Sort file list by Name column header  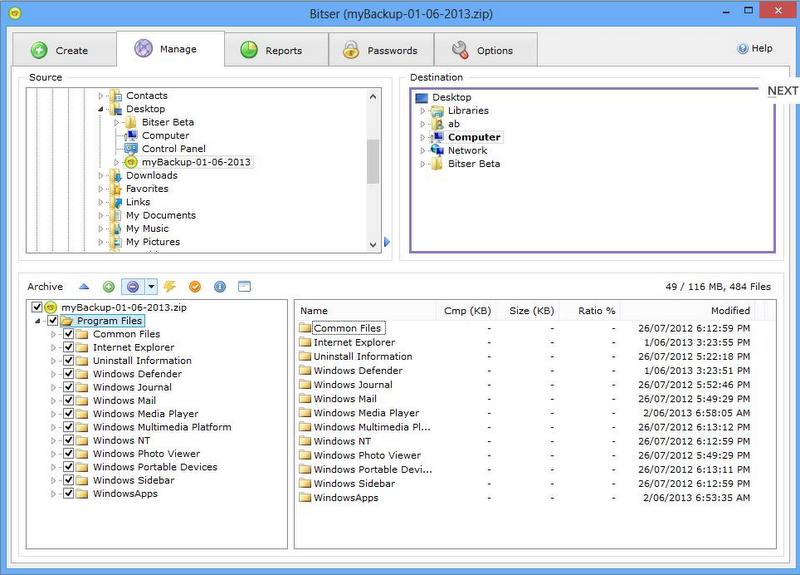coord(365,311)
